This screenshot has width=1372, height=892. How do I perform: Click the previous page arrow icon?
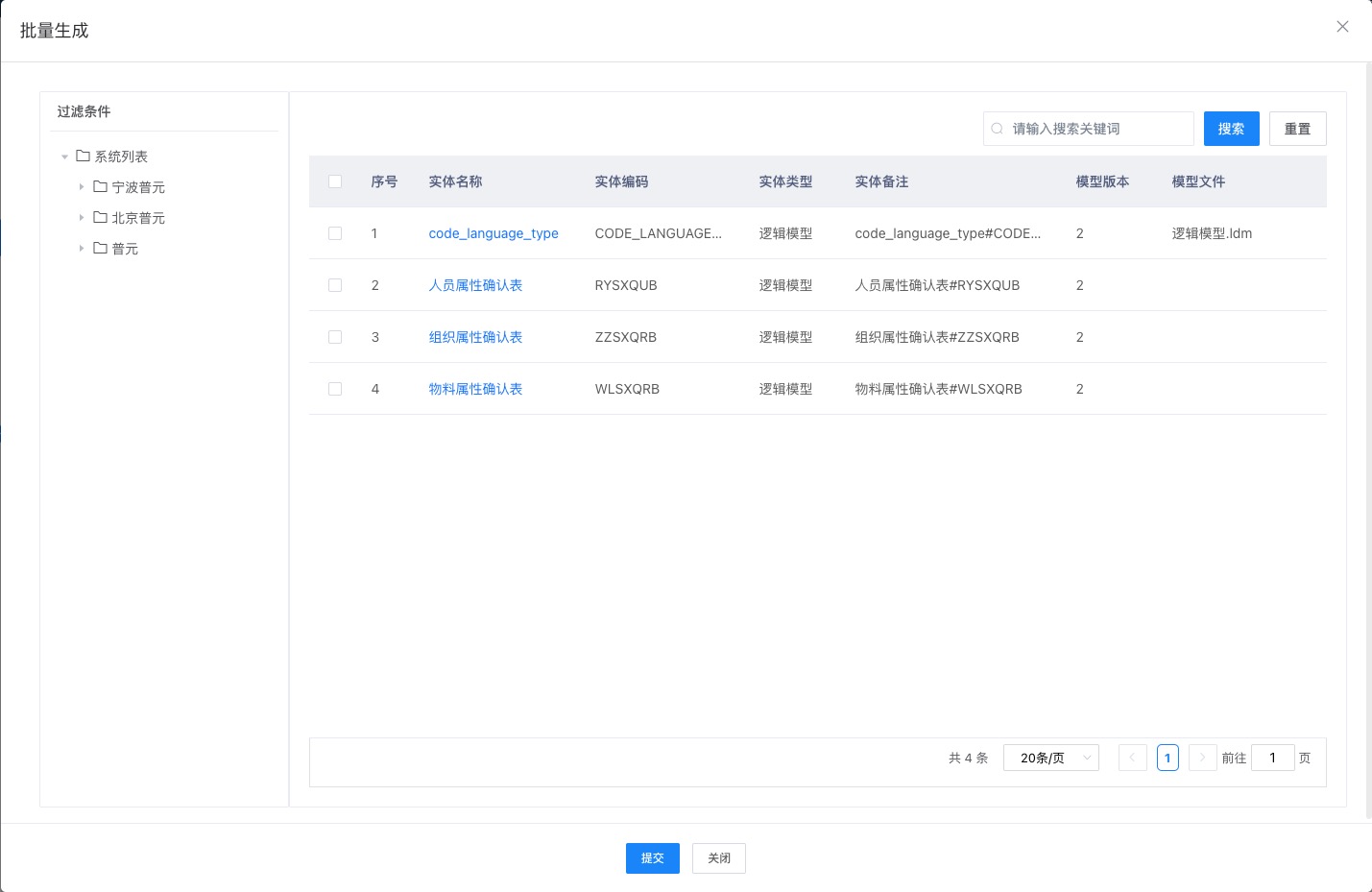tap(1133, 758)
